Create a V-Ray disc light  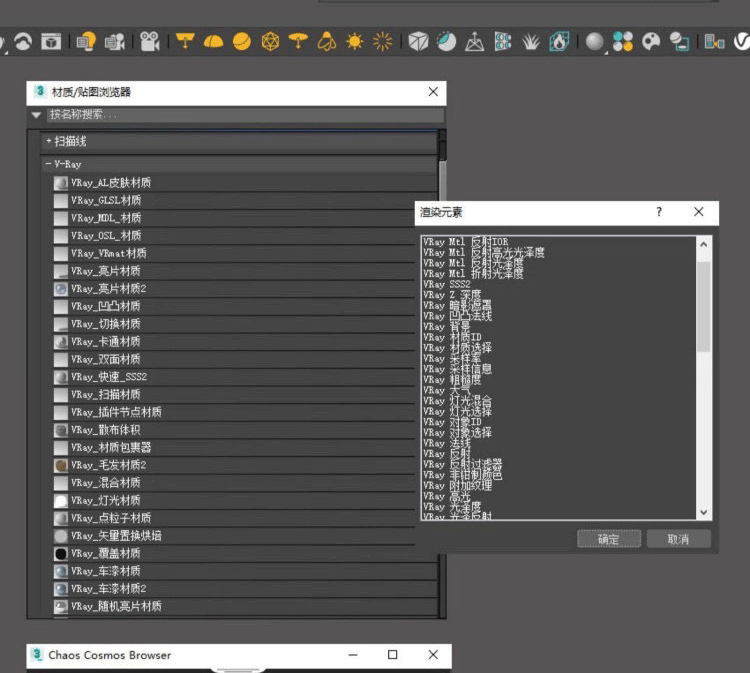[298, 41]
